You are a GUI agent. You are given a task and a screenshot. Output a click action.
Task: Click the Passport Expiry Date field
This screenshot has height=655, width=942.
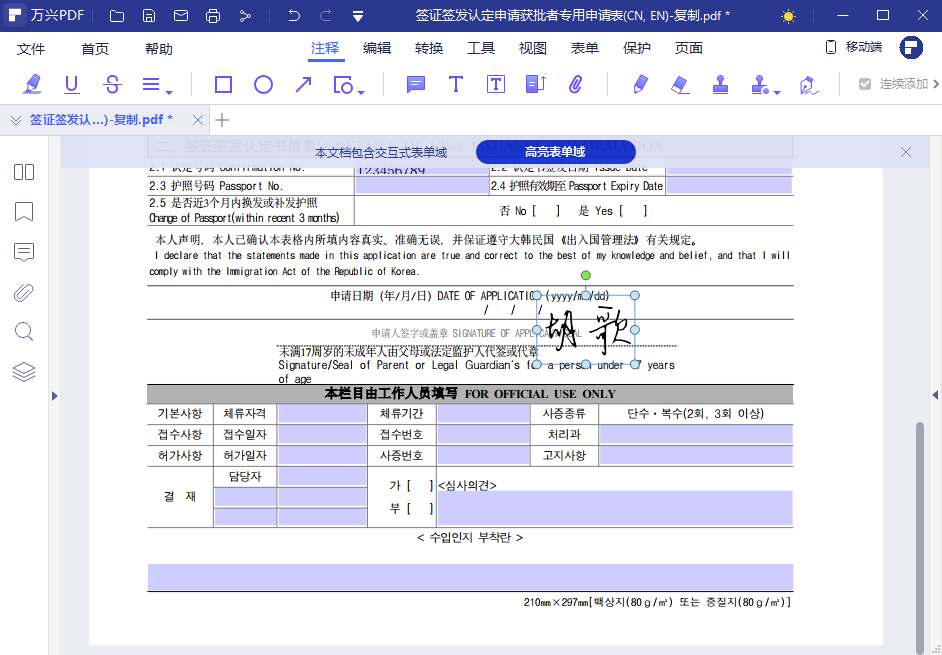[729, 186]
